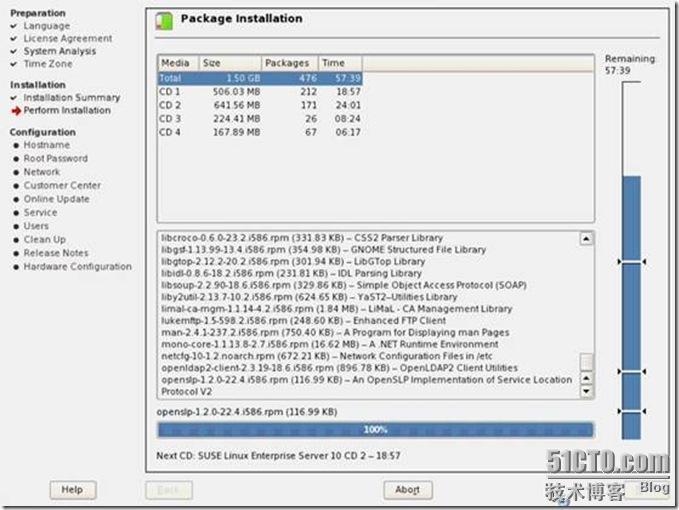Click the Remaining 57:39 label
Image resolution: width=679 pixels, height=510 pixels.
coord(630,65)
